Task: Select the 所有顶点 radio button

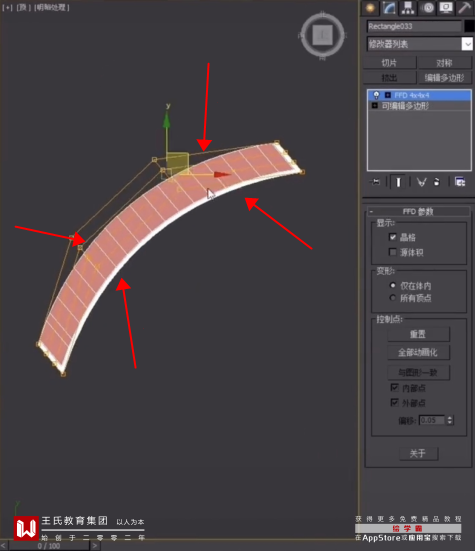Action: tap(393, 298)
